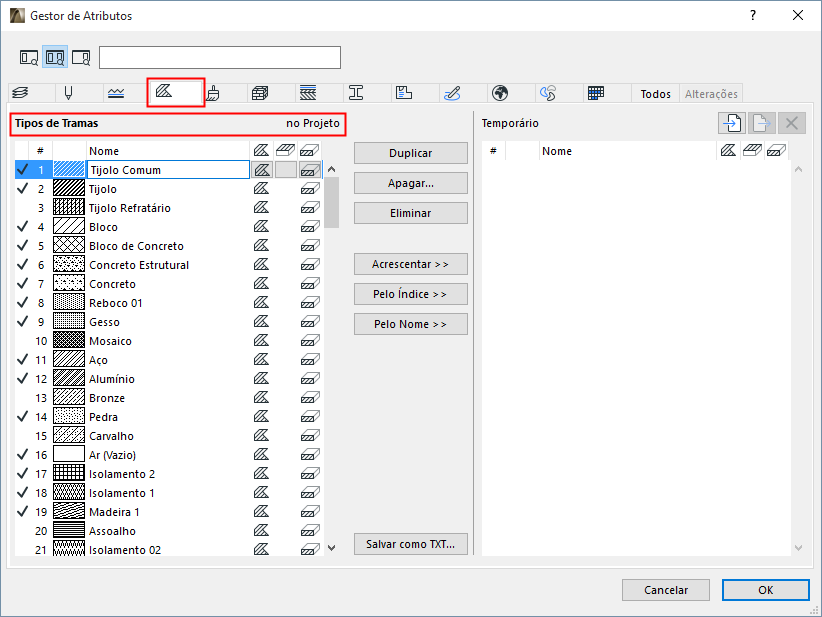This screenshot has width=822, height=617.
Task: Select search in left list mode icon
Action: click(x=29, y=57)
